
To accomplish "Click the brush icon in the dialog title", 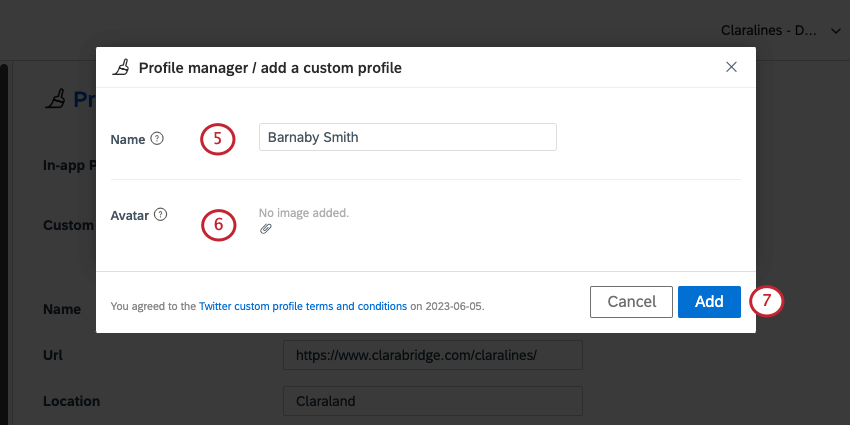I will click(121, 68).
